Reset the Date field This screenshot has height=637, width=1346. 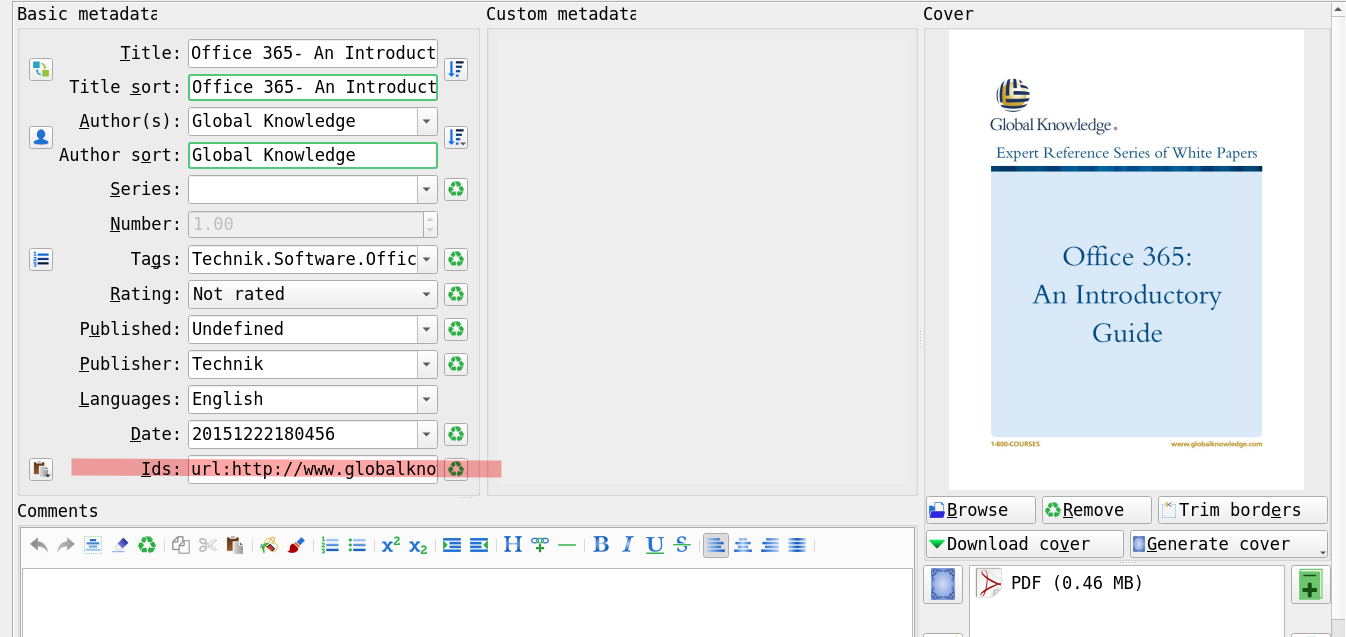[456, 434]
